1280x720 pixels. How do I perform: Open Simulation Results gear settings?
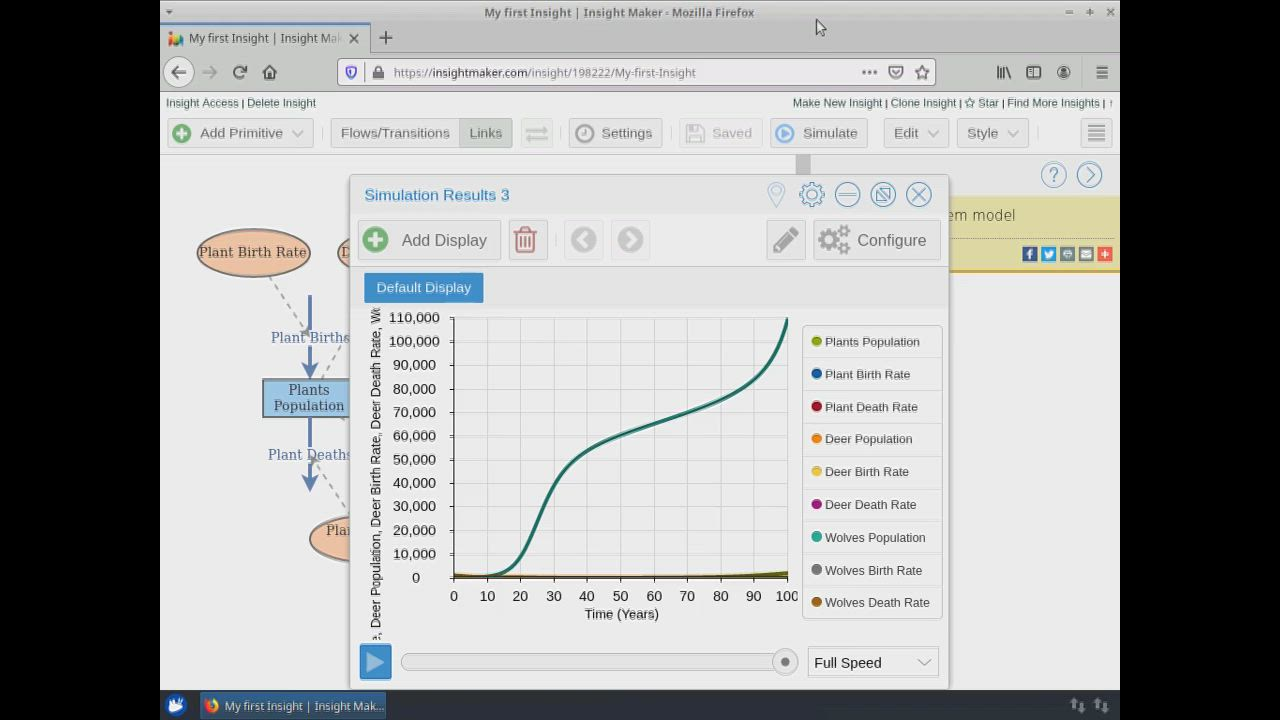812,194
